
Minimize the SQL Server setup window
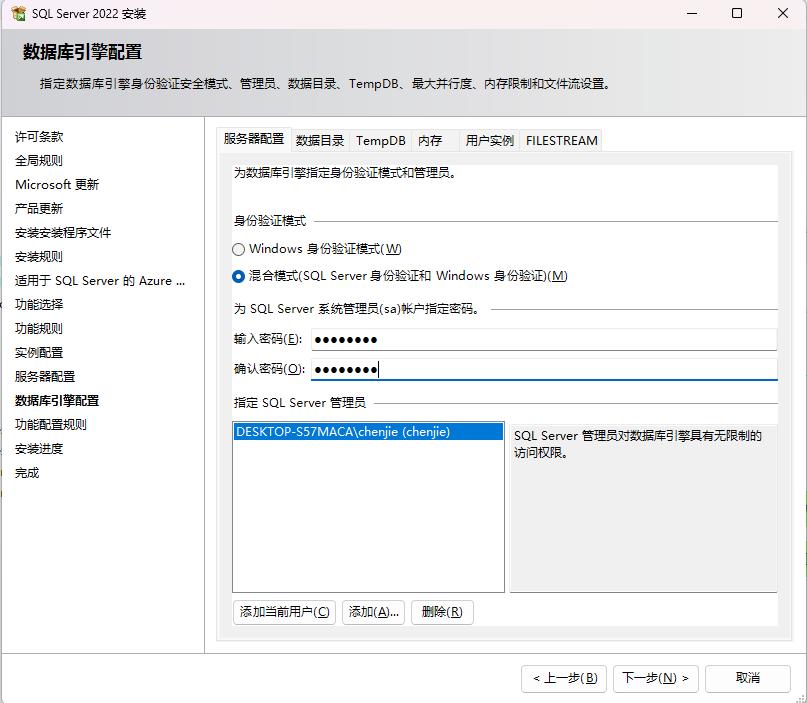point(691,14)
